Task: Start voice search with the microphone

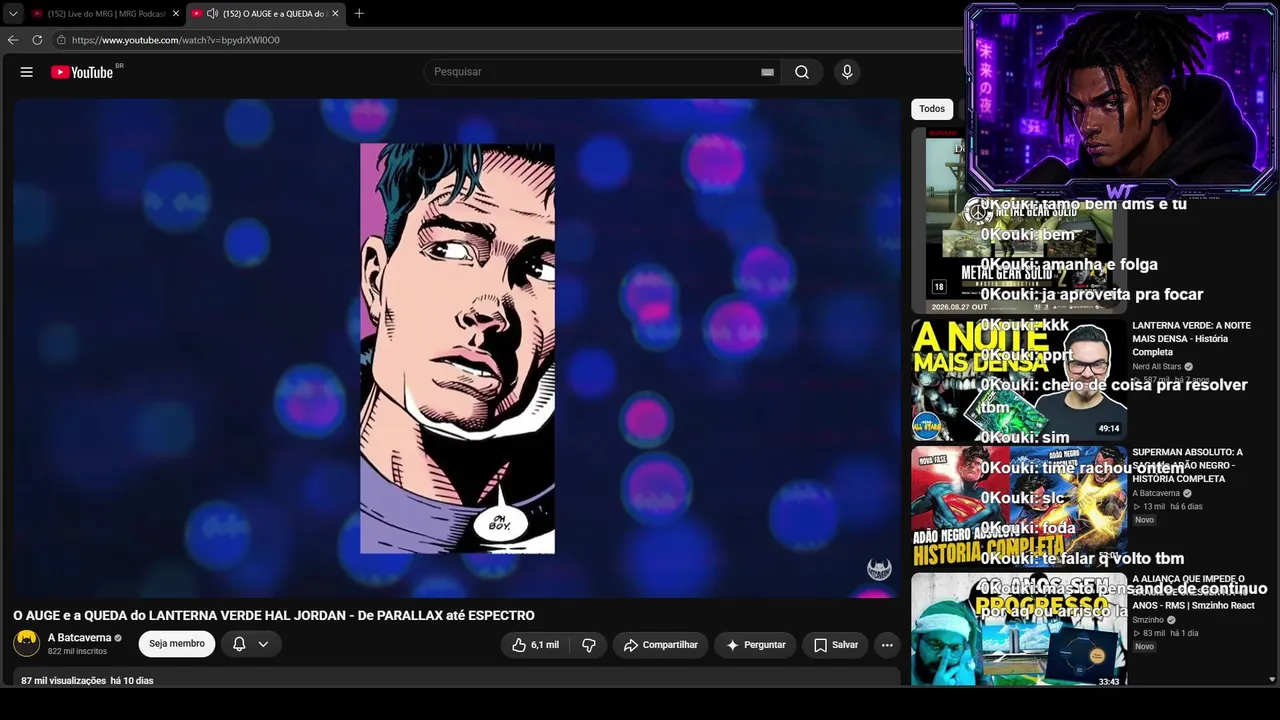Action: pyautogui.click(x=847, y=72)
